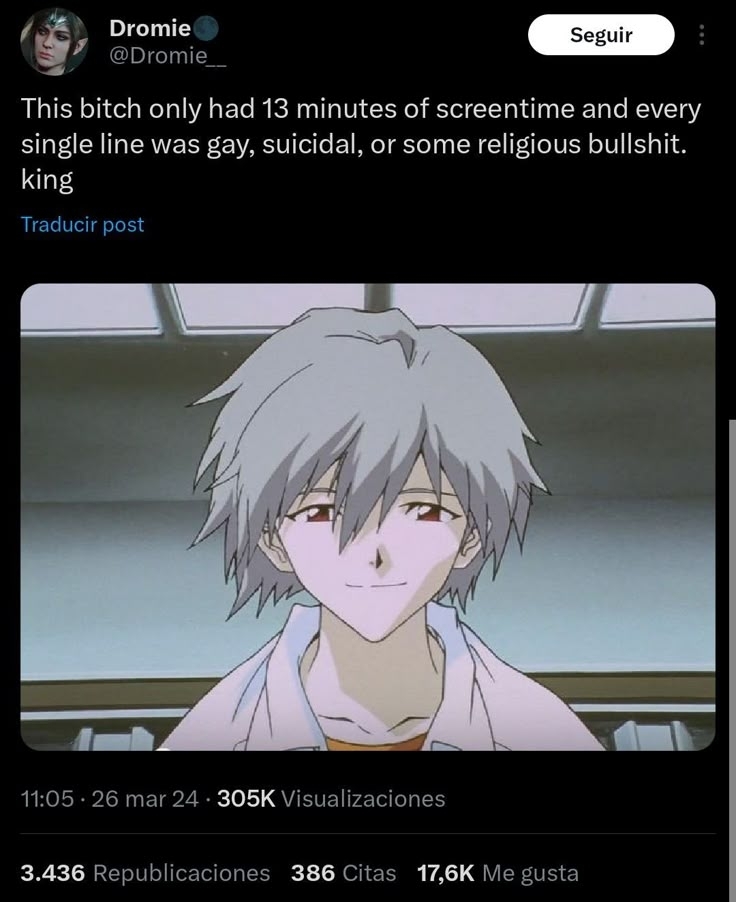Open the @Dromie__ handle link
This screenshot has width=736, height=902.
tap(167, 56)
